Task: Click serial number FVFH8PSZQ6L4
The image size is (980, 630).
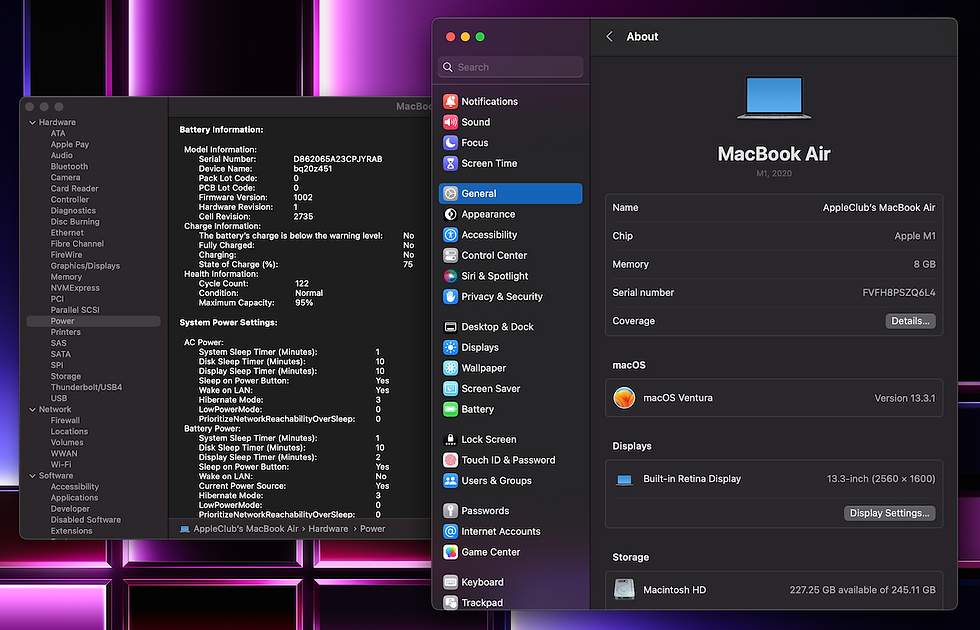Action: (899, 292)
